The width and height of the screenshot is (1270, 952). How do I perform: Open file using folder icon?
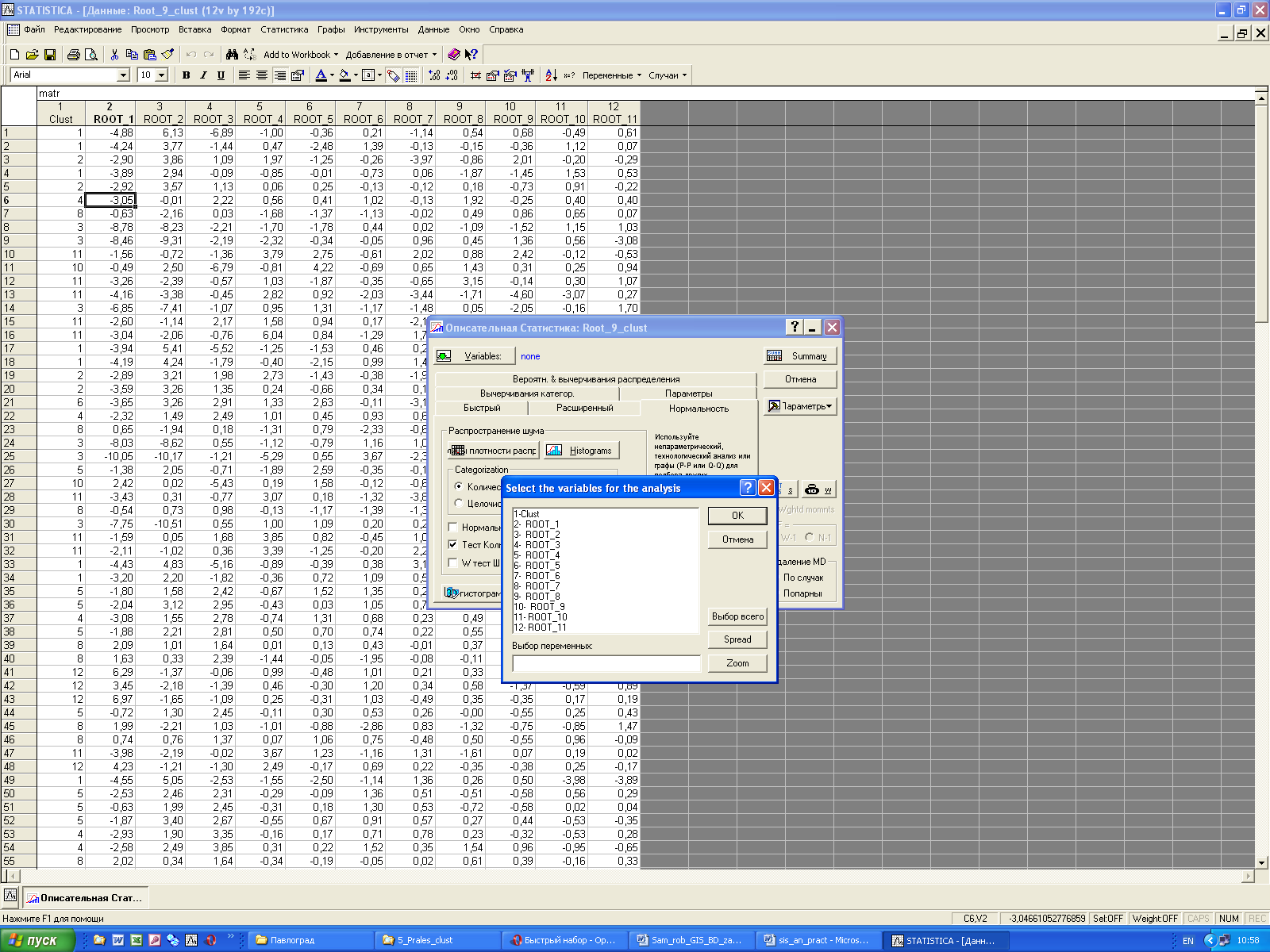click(32, 55)
